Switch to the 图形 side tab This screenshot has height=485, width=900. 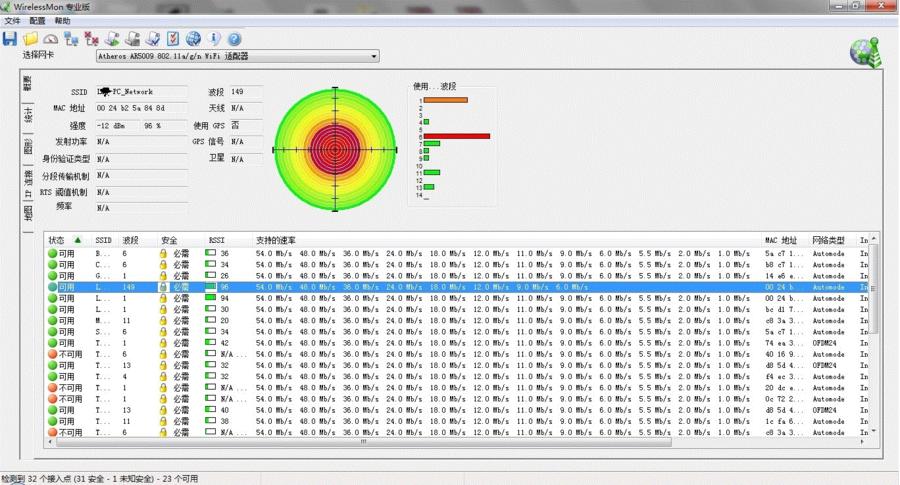tap(28, 147)
